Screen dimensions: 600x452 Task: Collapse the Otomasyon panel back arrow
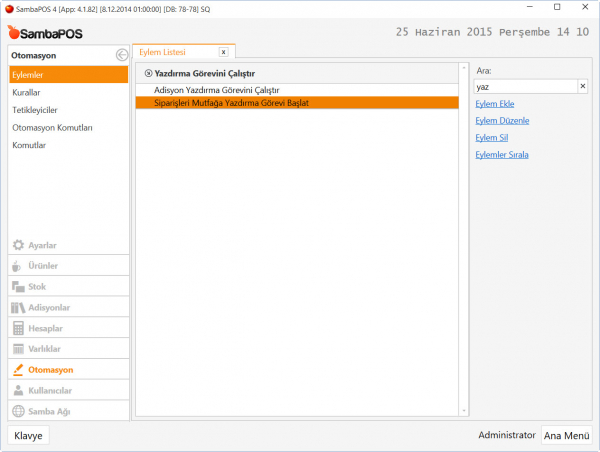[121, 55]
